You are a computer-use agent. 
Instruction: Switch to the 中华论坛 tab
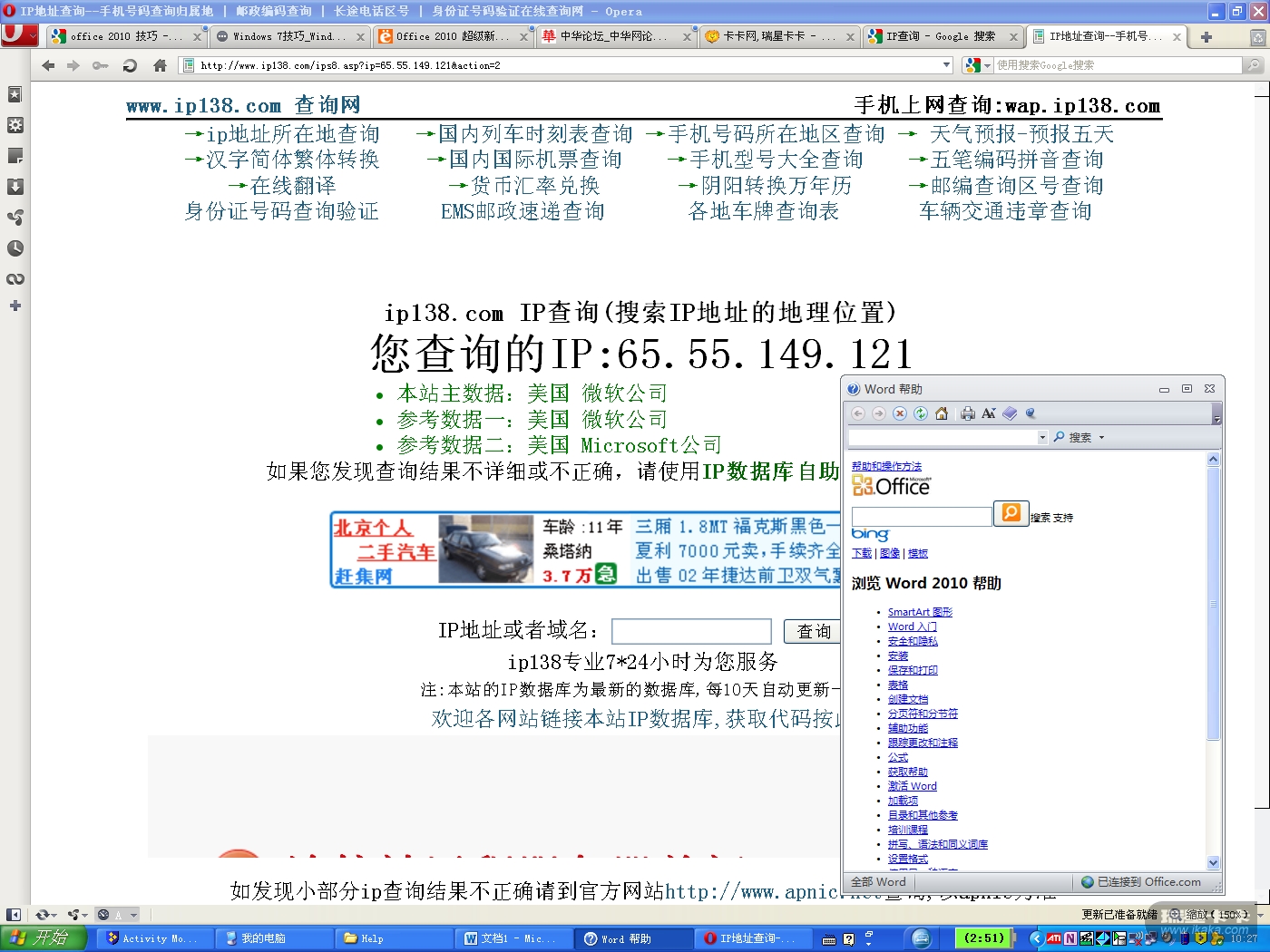617,36
